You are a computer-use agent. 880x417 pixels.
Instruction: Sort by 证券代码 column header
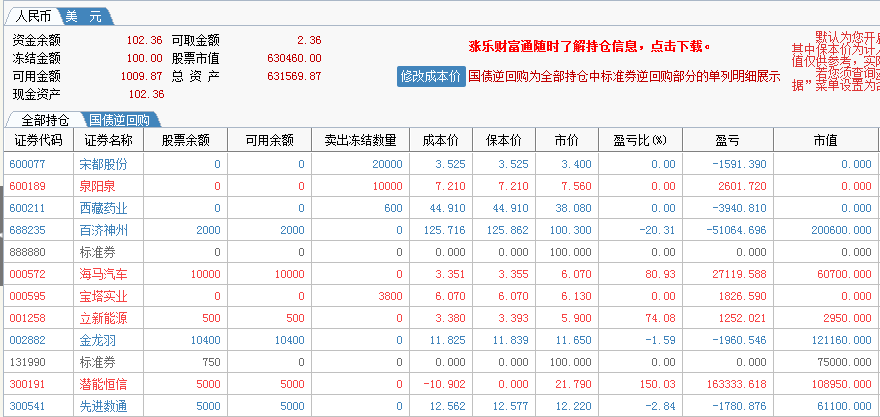38,140
